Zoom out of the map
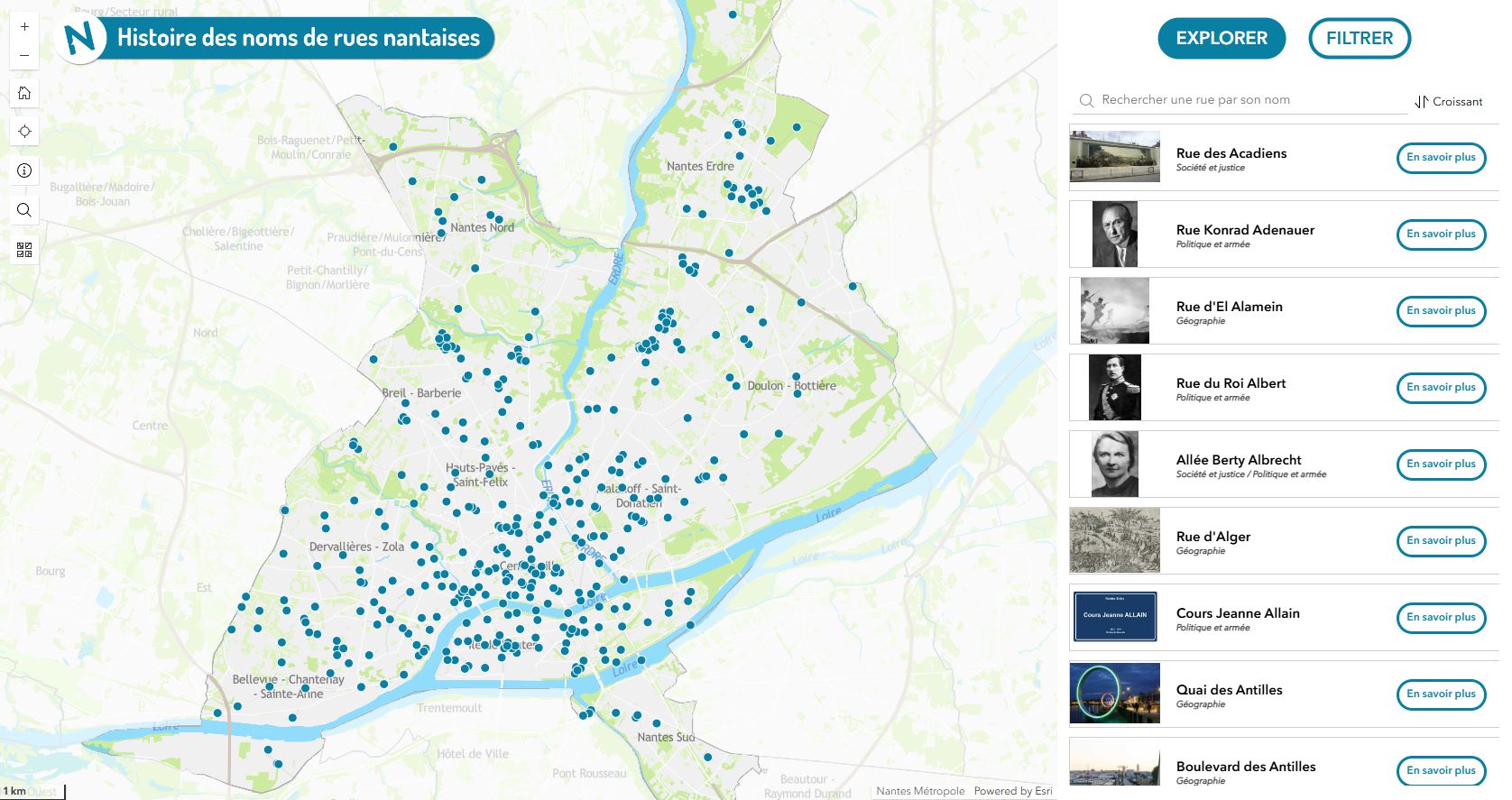The height and width of the screenshot is (800, 1512). tap(24, 56)
